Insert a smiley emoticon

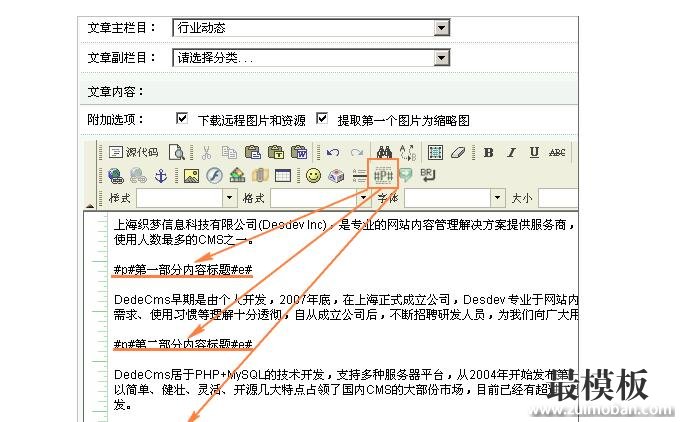pos(313,176)
